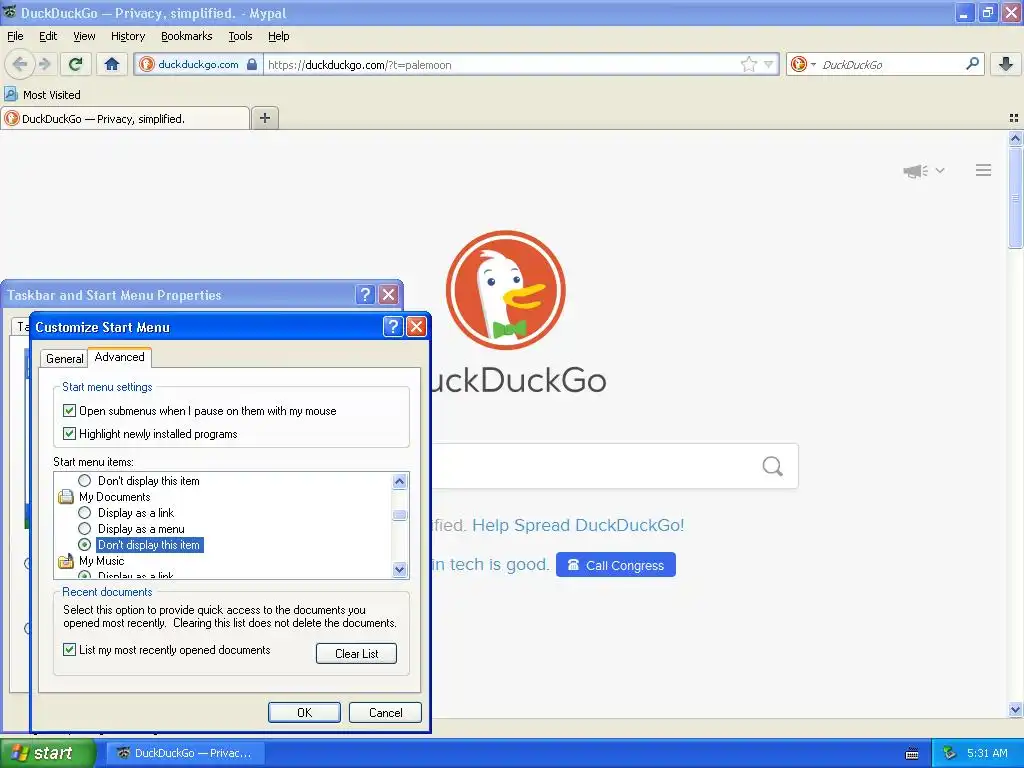Select the Advanced tab

(120, 357)
